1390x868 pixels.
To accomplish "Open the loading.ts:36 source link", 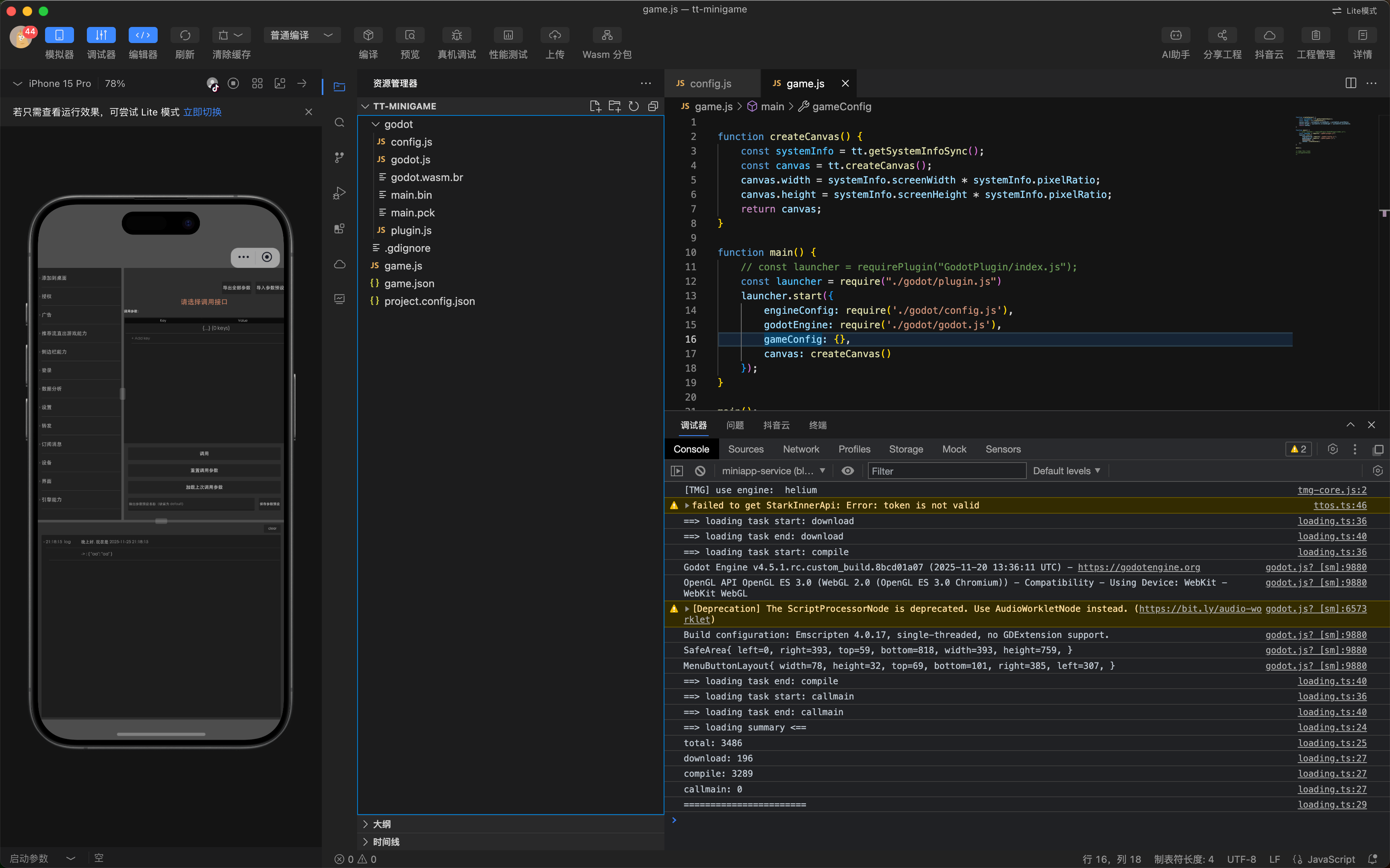I will pos(1331,521).
